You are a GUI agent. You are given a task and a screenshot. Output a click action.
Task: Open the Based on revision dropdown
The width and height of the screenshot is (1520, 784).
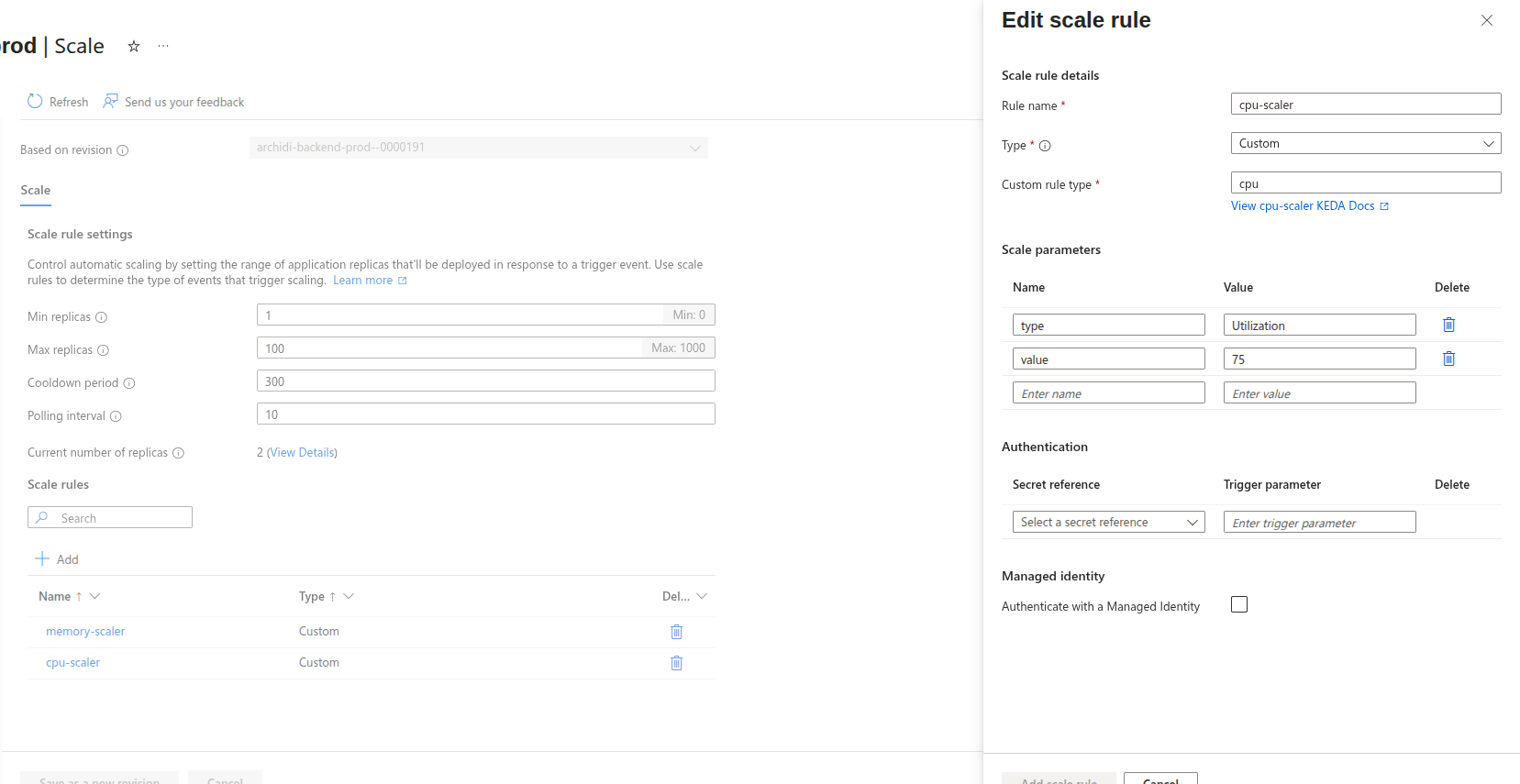pos(479,148)
